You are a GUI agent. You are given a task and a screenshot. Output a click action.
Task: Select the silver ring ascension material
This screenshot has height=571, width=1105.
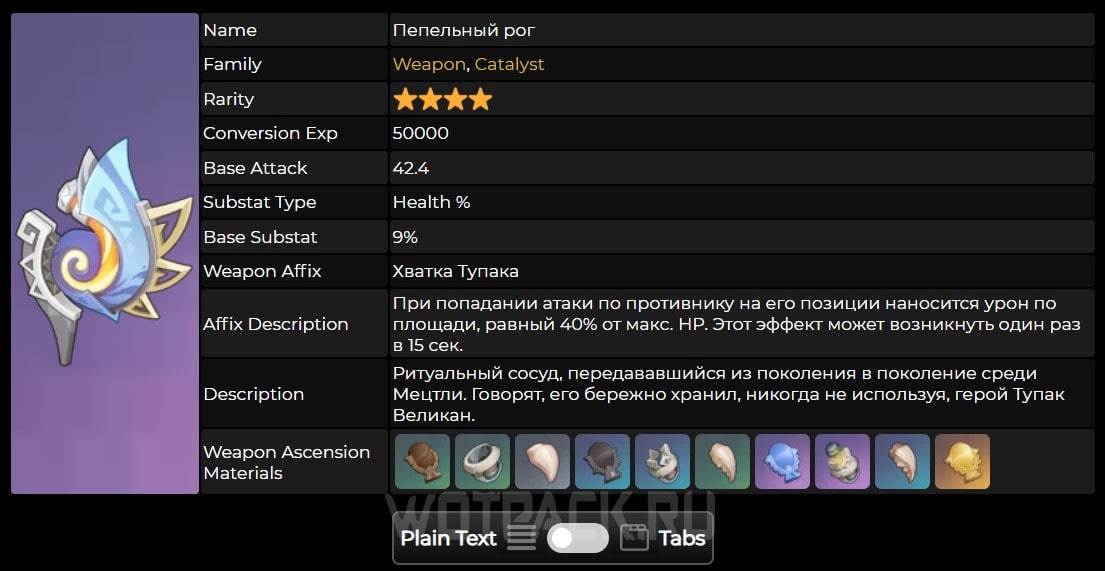tap(482, 462)
